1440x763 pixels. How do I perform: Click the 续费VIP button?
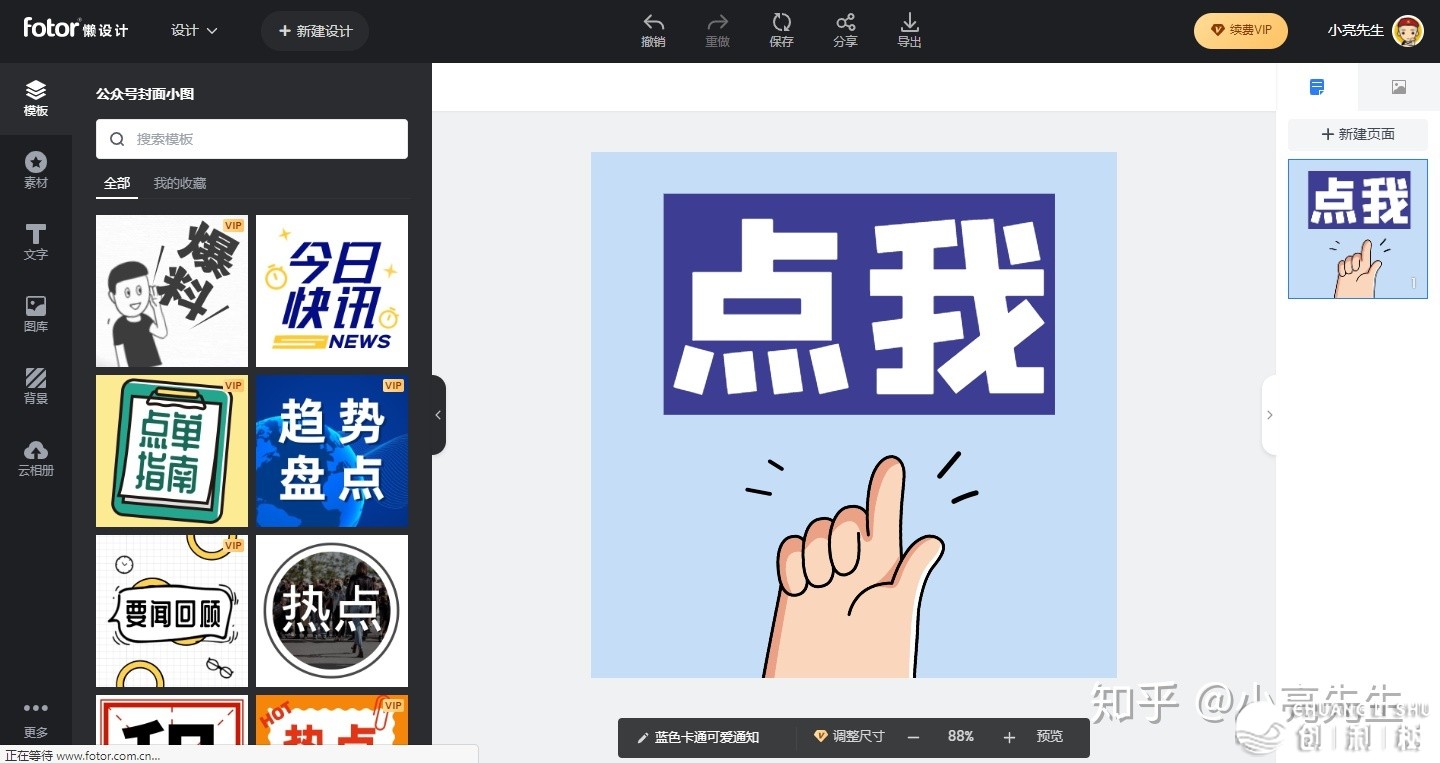point(1241,30)
